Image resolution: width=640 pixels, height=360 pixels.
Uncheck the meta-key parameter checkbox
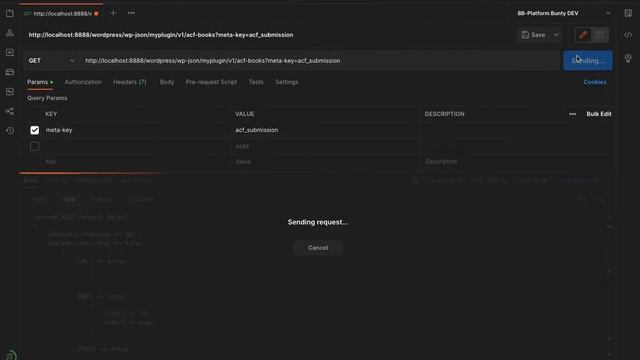[35, 130]
